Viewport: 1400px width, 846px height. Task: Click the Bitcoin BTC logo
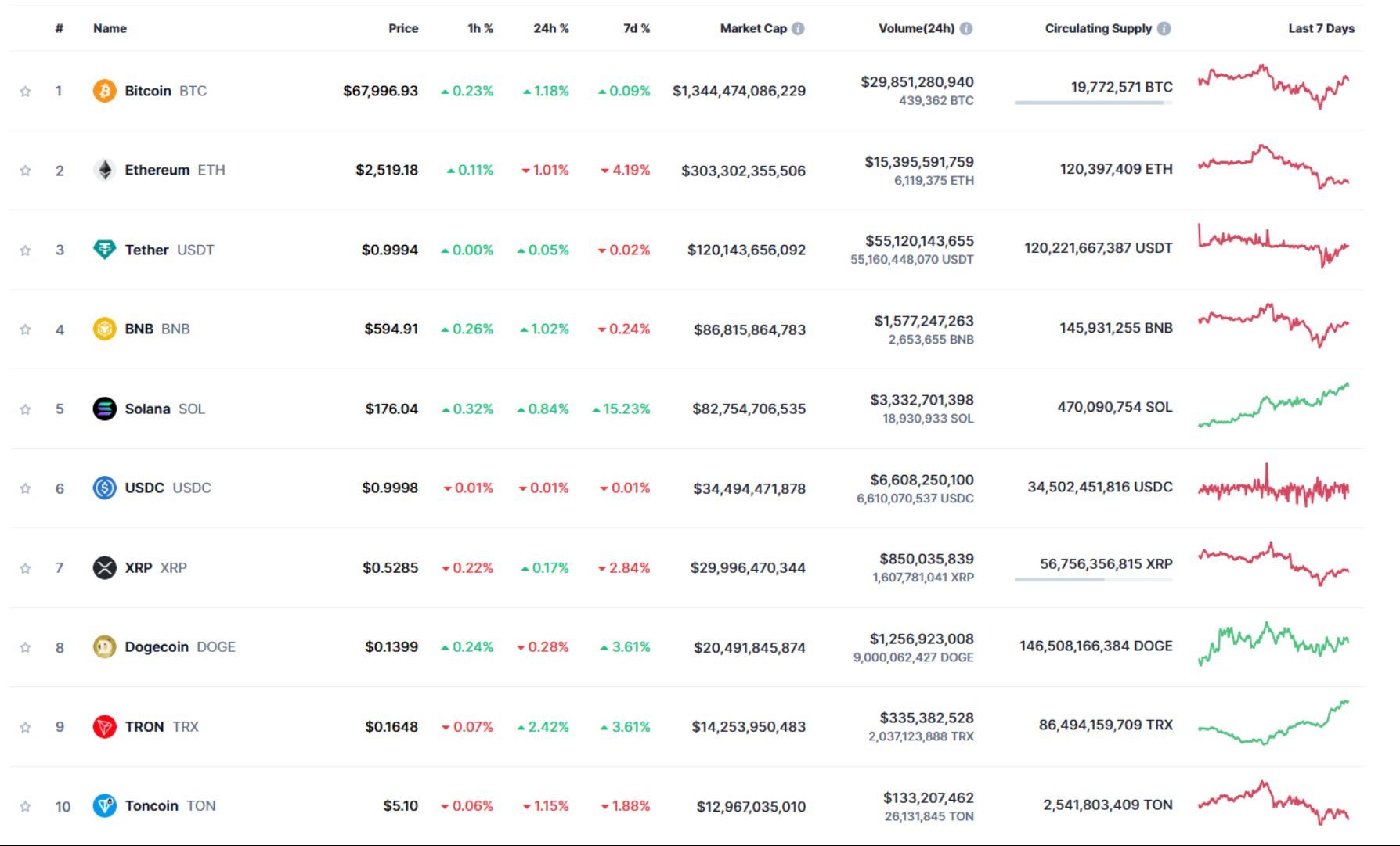tap(104, 90)
